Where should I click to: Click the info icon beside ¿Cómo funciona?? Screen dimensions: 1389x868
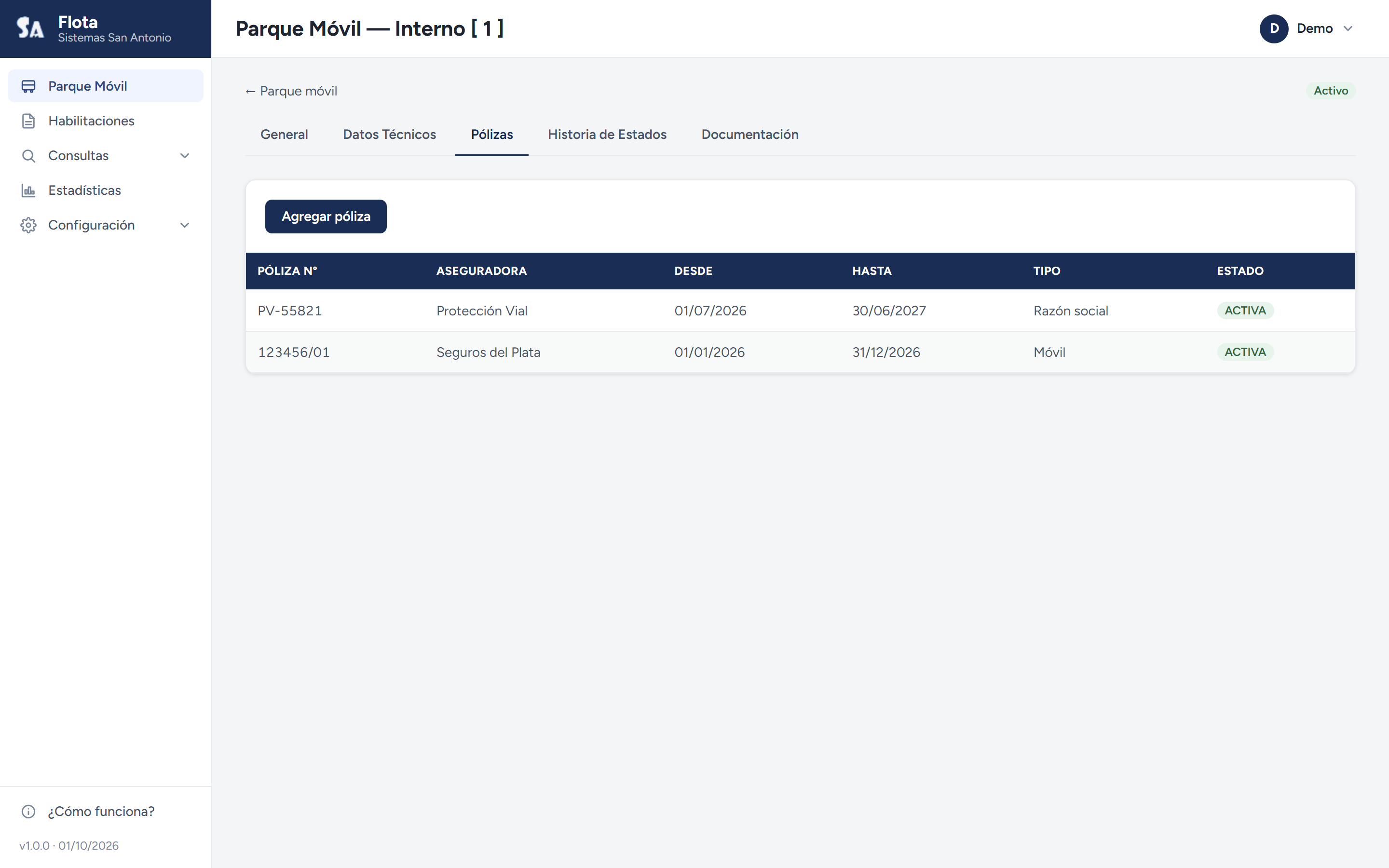point(28,811)
